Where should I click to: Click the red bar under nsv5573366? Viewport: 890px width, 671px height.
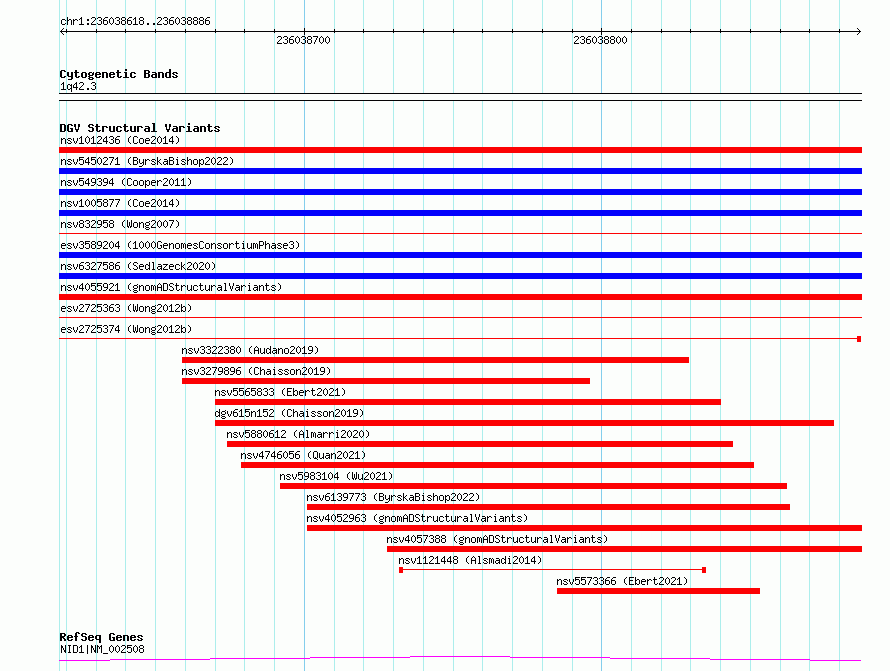coord(658,591)
